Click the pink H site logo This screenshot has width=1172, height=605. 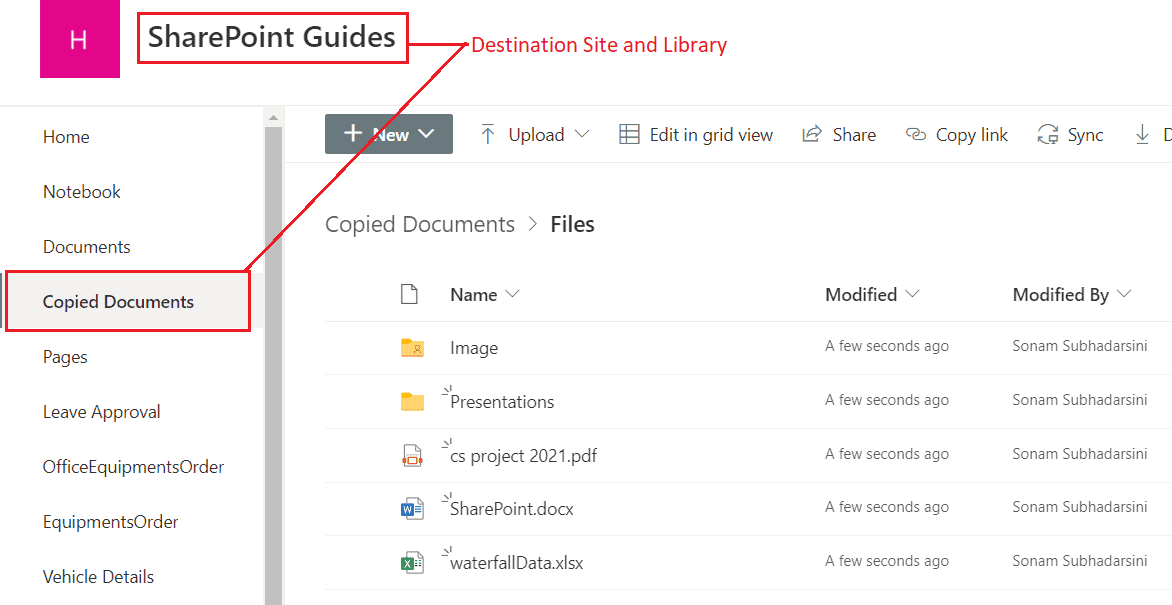79,39
